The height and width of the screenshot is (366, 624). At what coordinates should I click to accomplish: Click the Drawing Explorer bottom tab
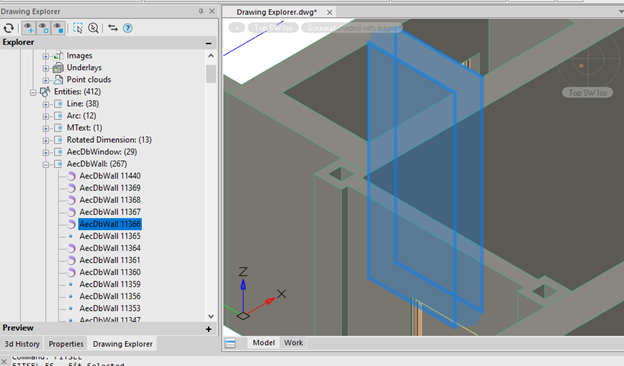(123, 344)
